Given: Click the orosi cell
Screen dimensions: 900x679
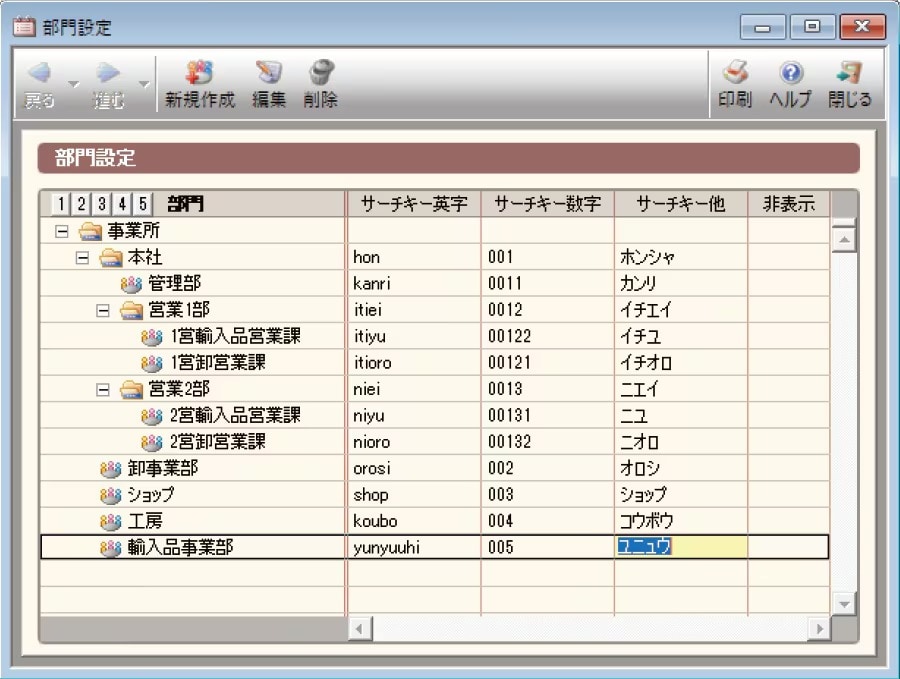Looking at the screenshot, I should point(414,468).
